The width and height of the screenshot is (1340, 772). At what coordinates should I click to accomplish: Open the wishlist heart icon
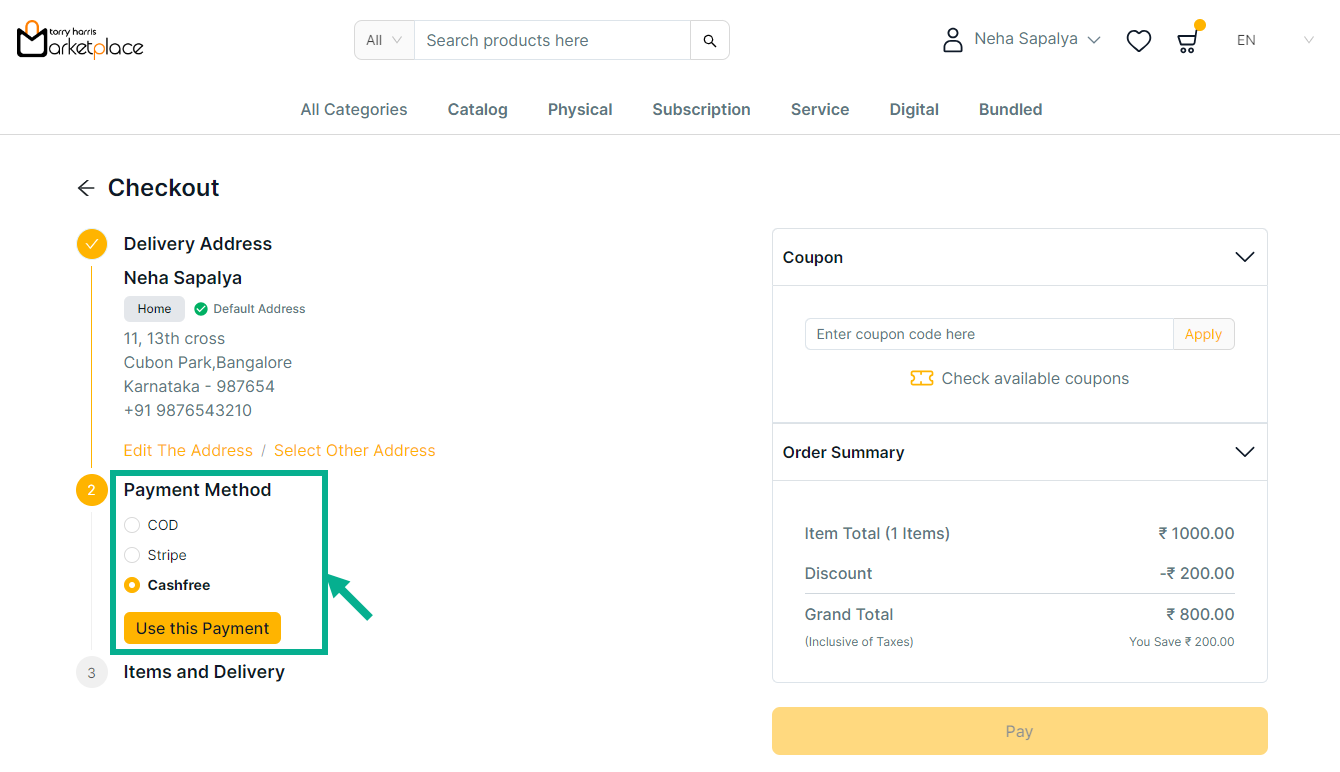tap(1138, 41)
